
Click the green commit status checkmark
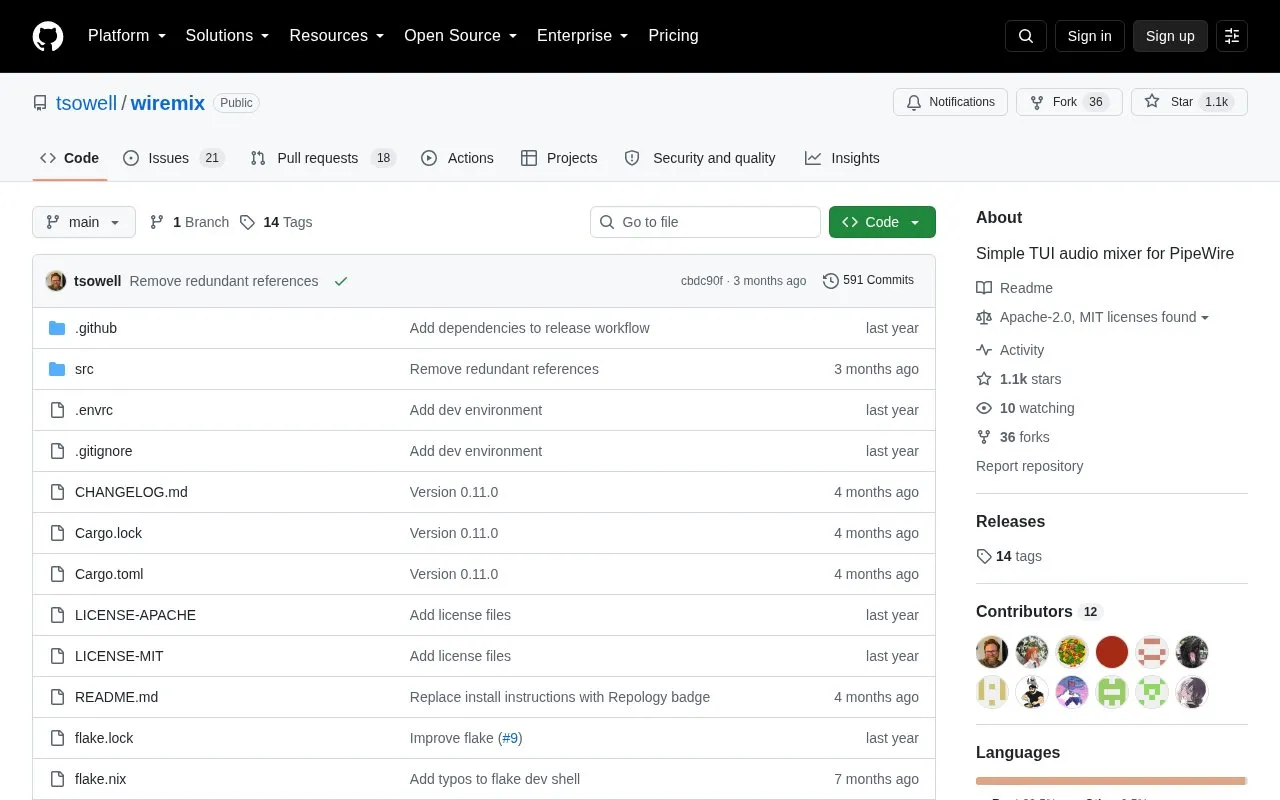click(341, 281)
